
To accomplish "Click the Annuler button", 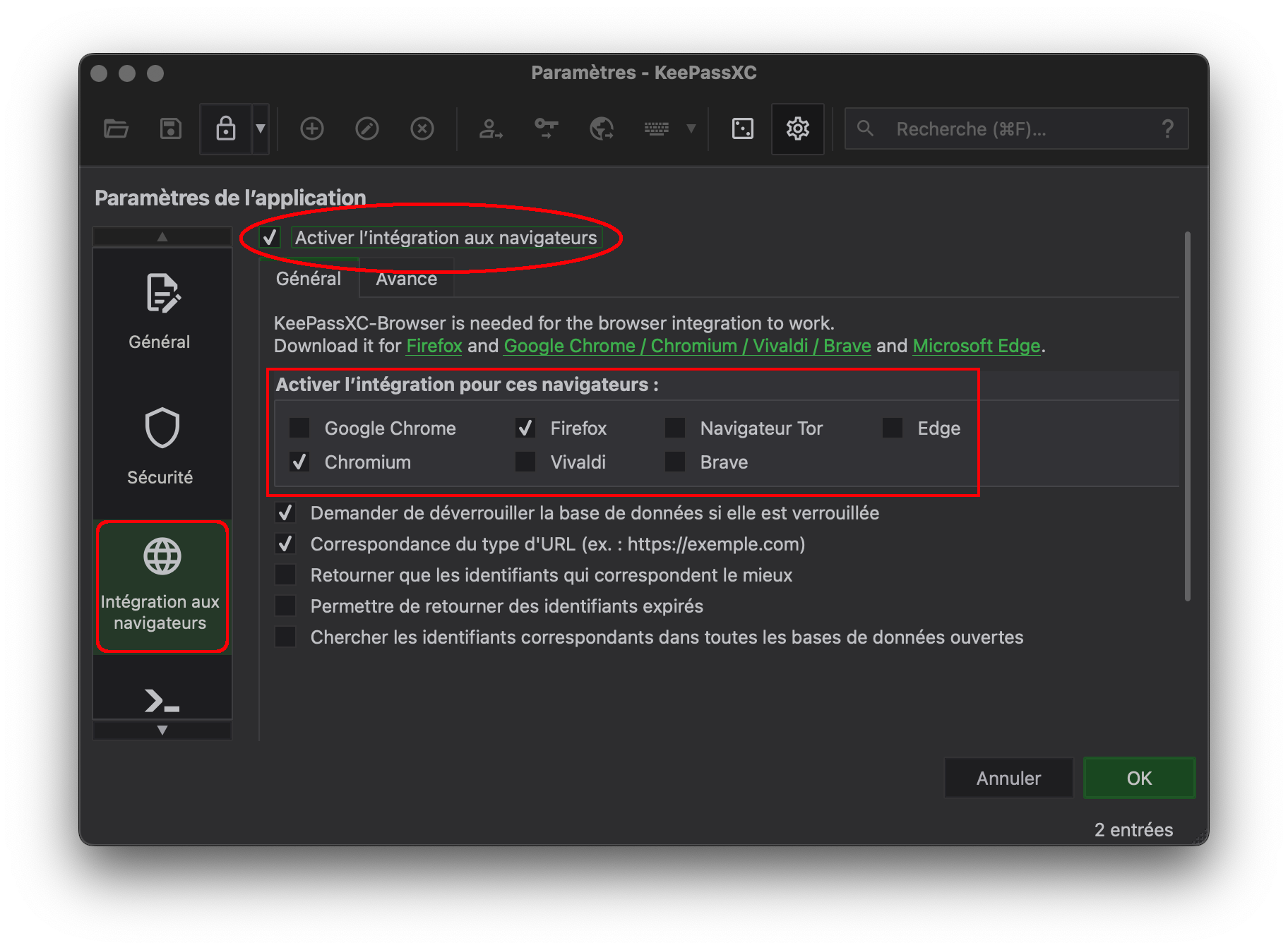I will [1008, 778].
